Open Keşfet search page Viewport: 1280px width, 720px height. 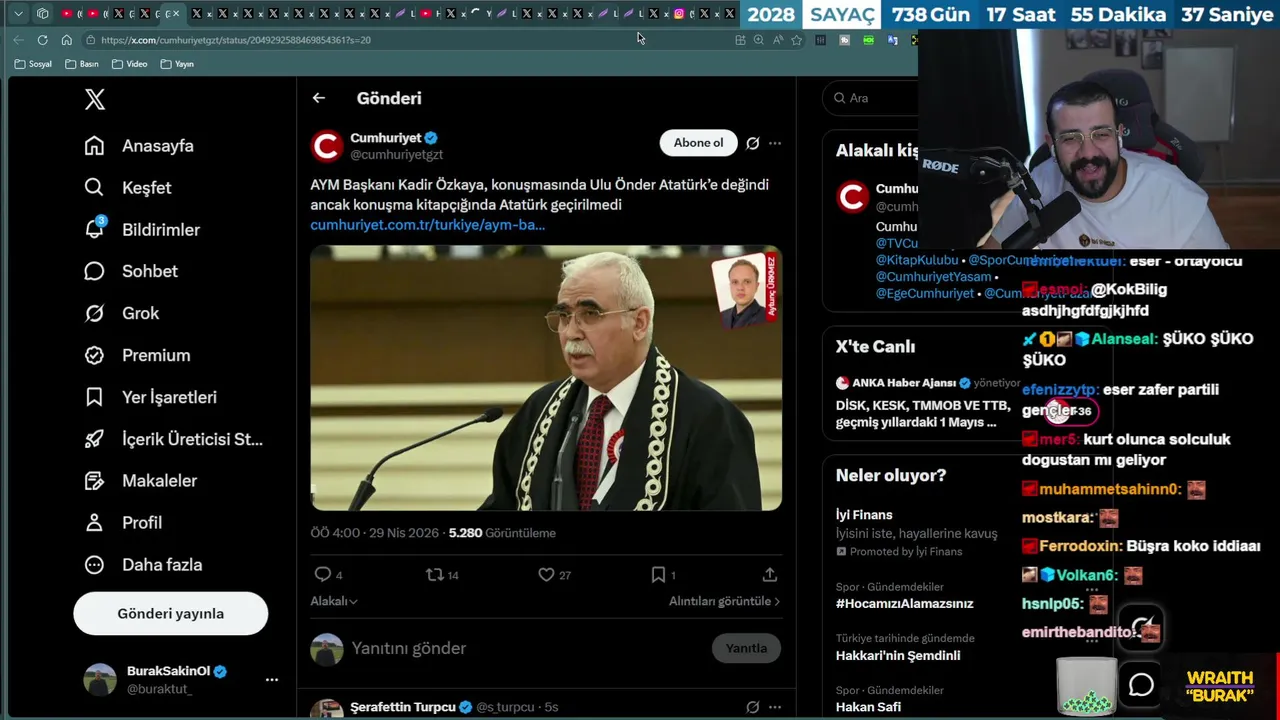tap(128, 188)
